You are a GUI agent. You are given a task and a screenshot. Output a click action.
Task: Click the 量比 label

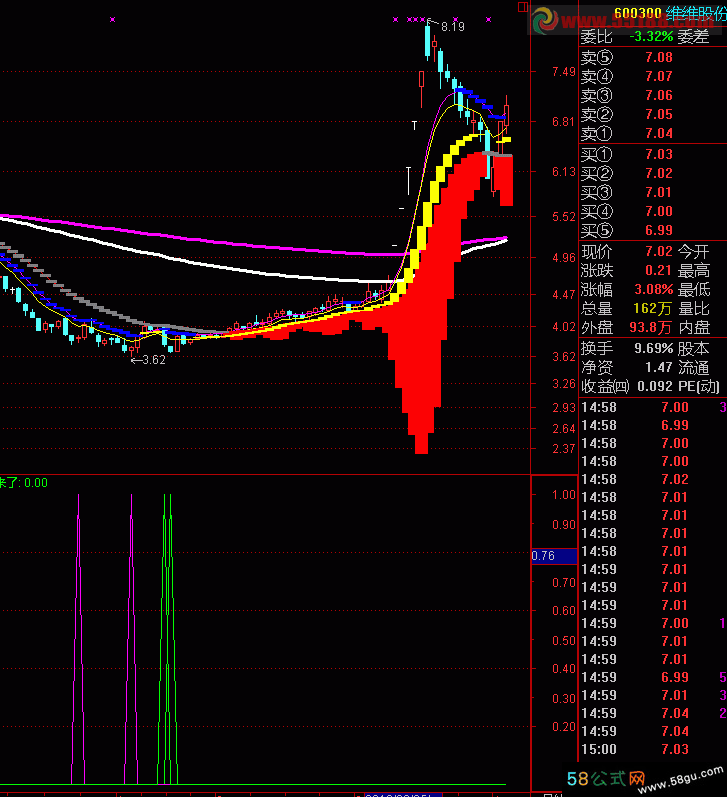(693, 309)
